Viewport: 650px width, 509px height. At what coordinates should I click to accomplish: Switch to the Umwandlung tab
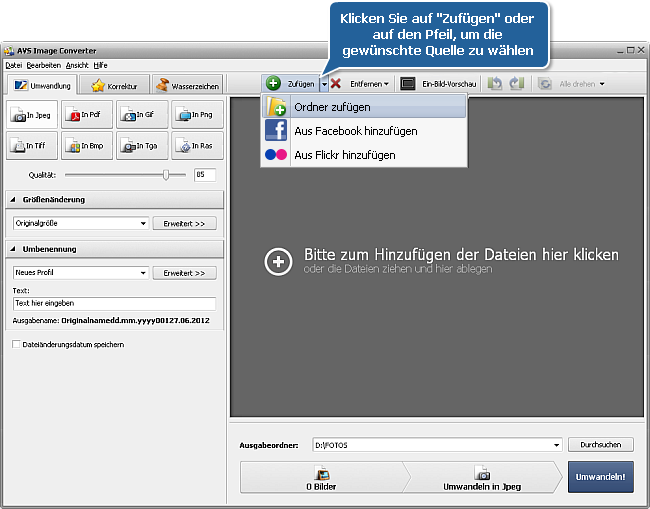coord(42,85)
